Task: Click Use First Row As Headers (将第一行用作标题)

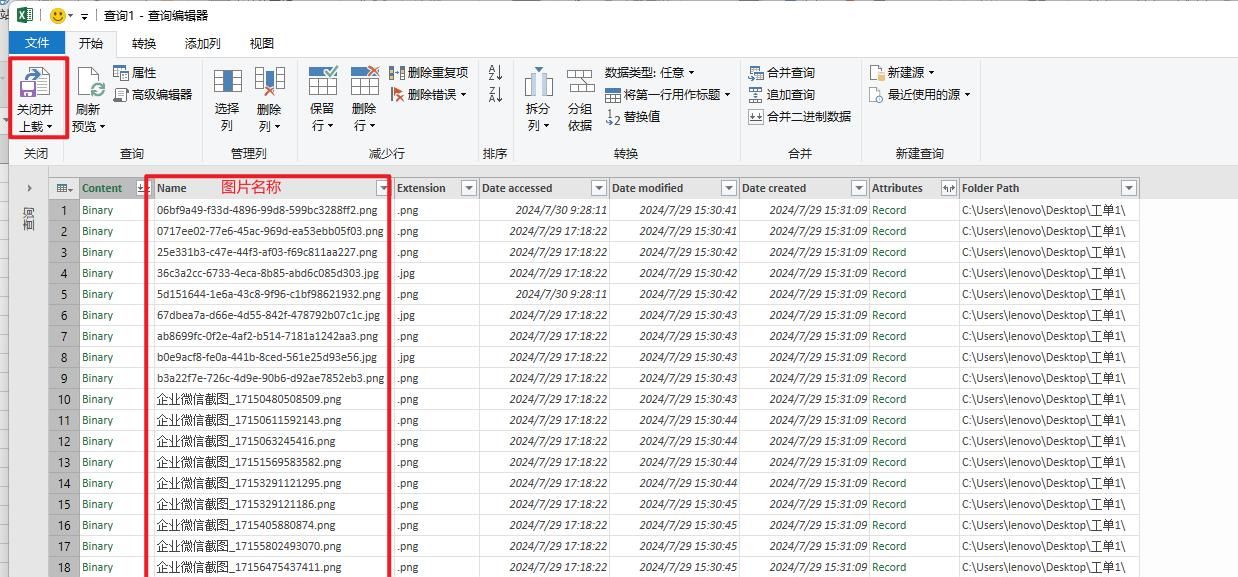Action: click(x=668, y=94)
